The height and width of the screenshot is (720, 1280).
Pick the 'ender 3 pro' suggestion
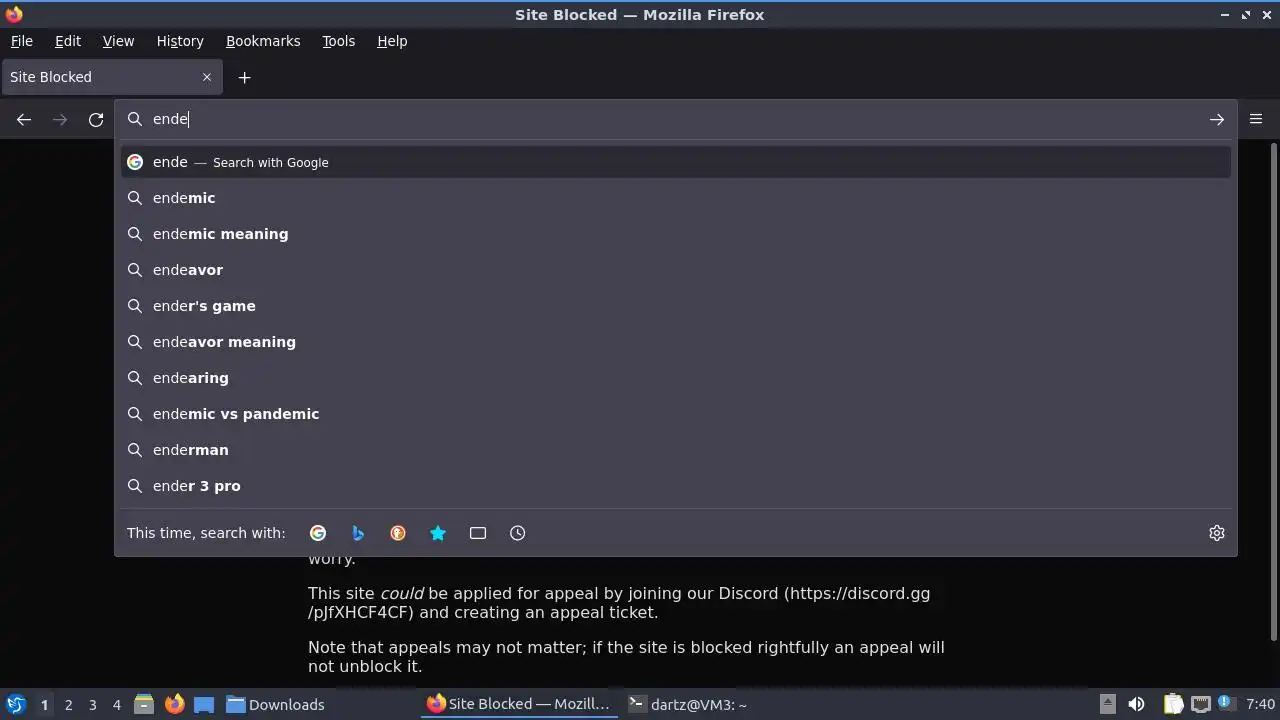tap(676, 486)
